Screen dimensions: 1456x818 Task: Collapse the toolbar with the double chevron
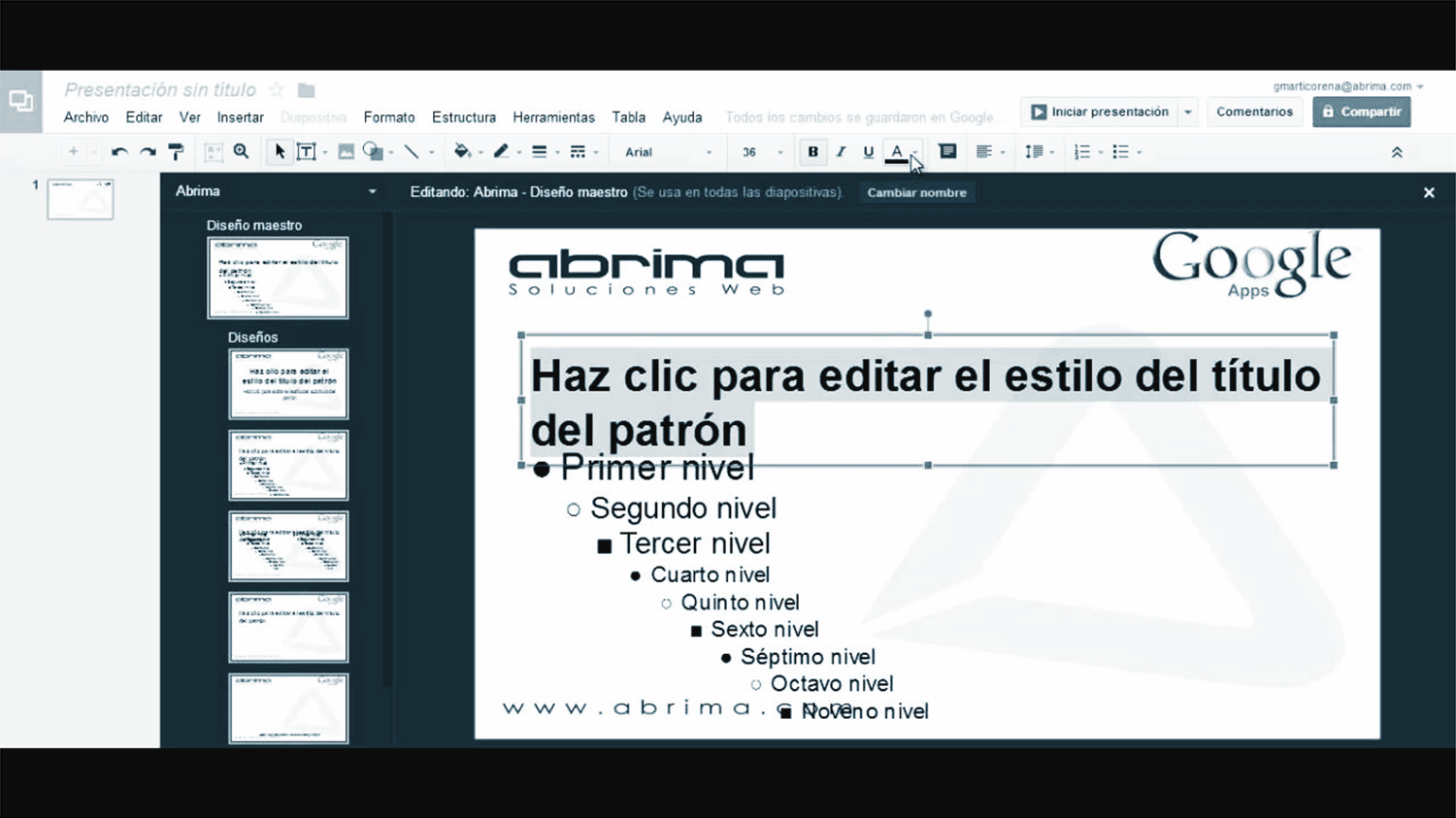click(x=1397, y=152)
